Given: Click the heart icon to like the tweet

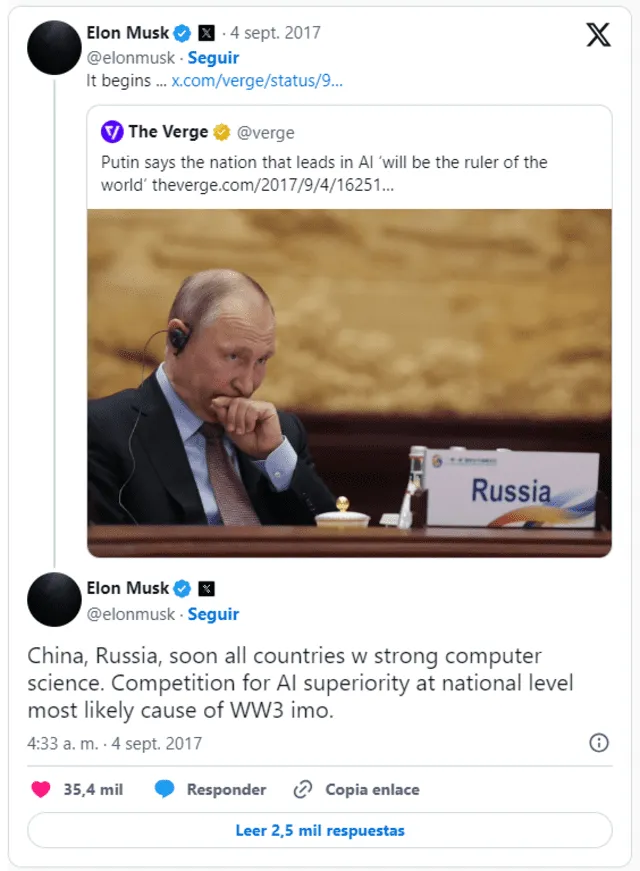Looking at the screenshot, I should (x=42, y=789).
